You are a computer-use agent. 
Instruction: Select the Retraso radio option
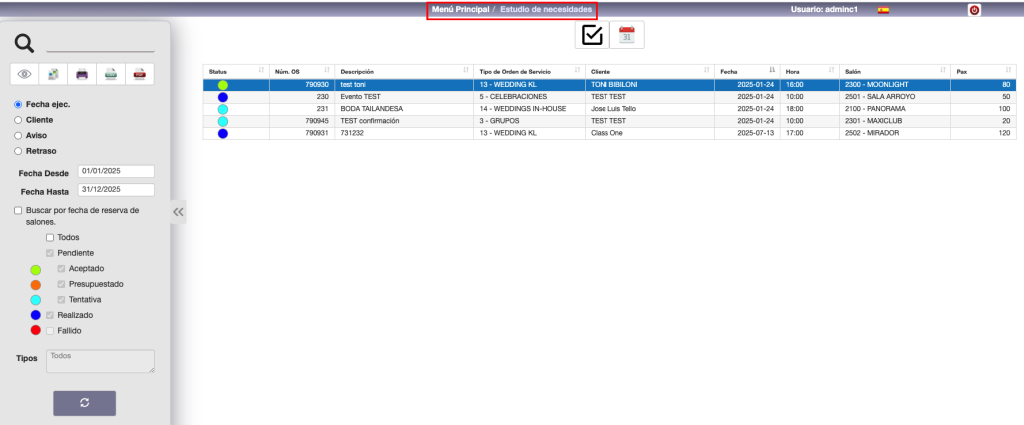pos(19,151)
